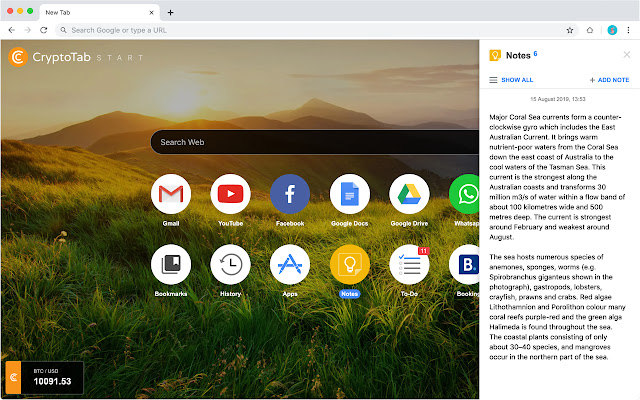Open the BTC / USD price widget
This screenshot has height=400, width=640.
tap(44, 376)
